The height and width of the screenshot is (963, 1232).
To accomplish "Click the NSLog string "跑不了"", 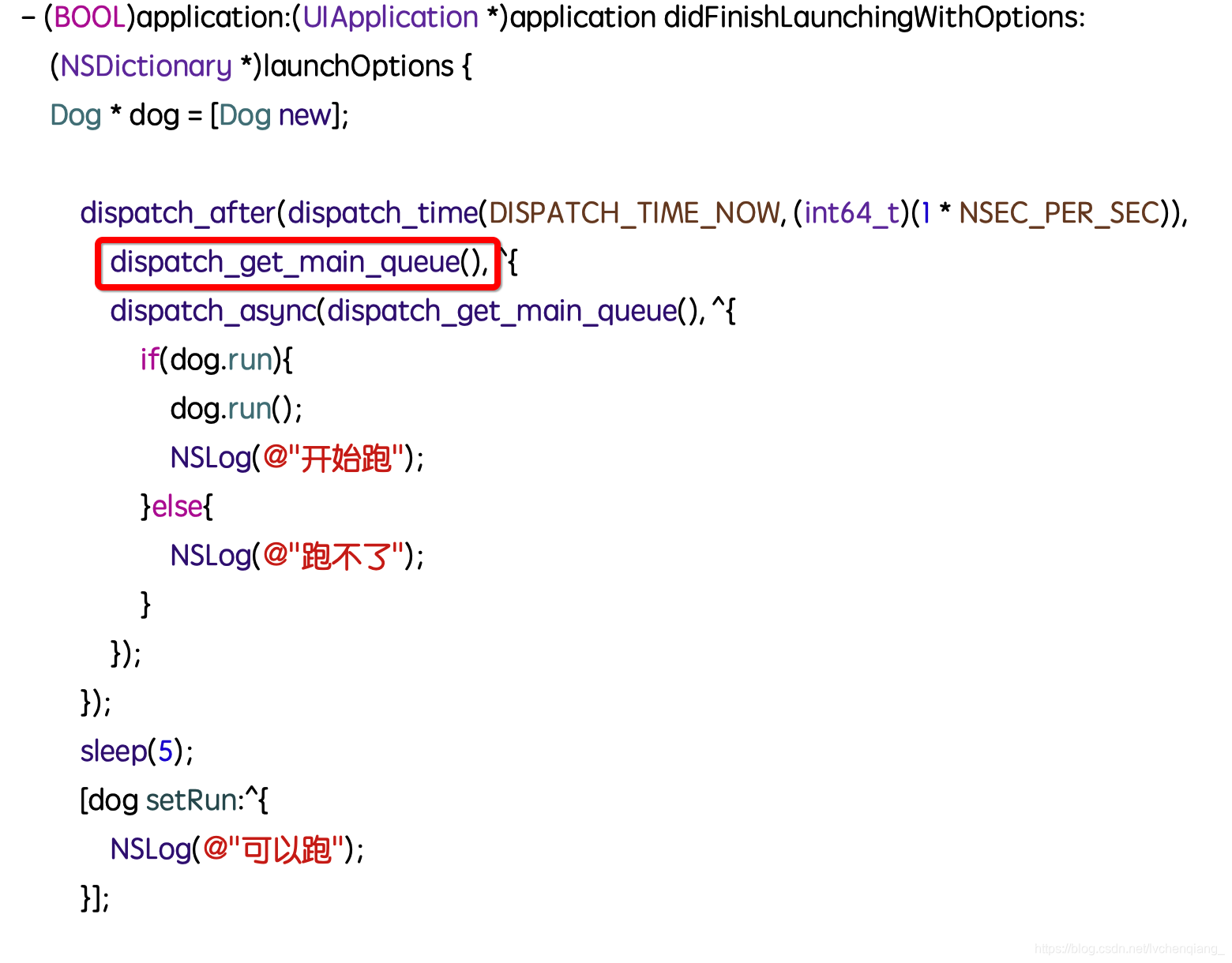I will point(333,556).
